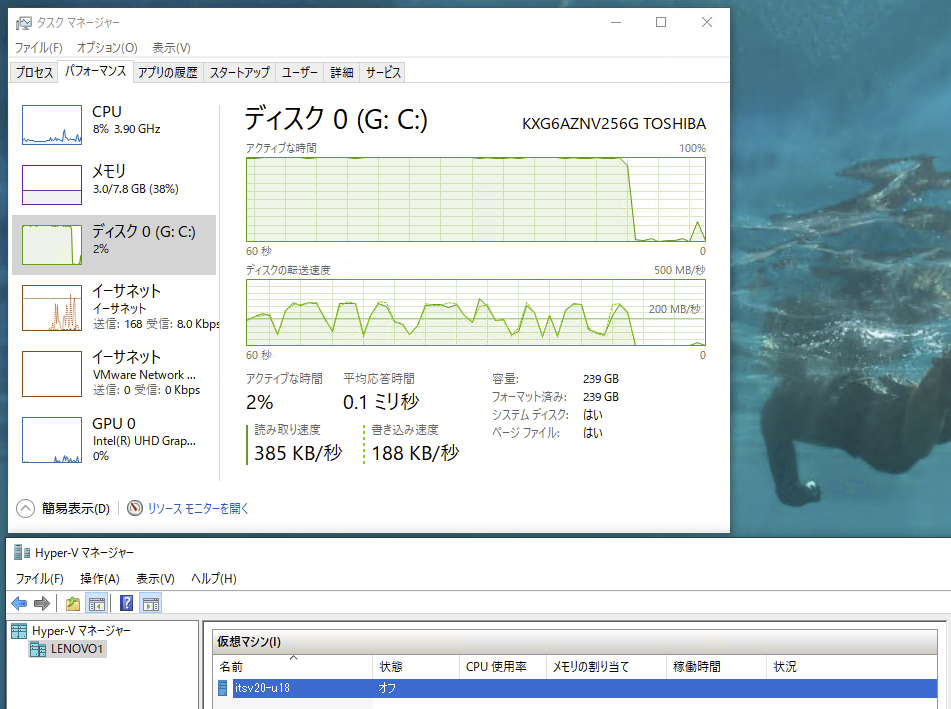Click the Resource Monitor icon
951x709 pixels.
coord(135,508)
